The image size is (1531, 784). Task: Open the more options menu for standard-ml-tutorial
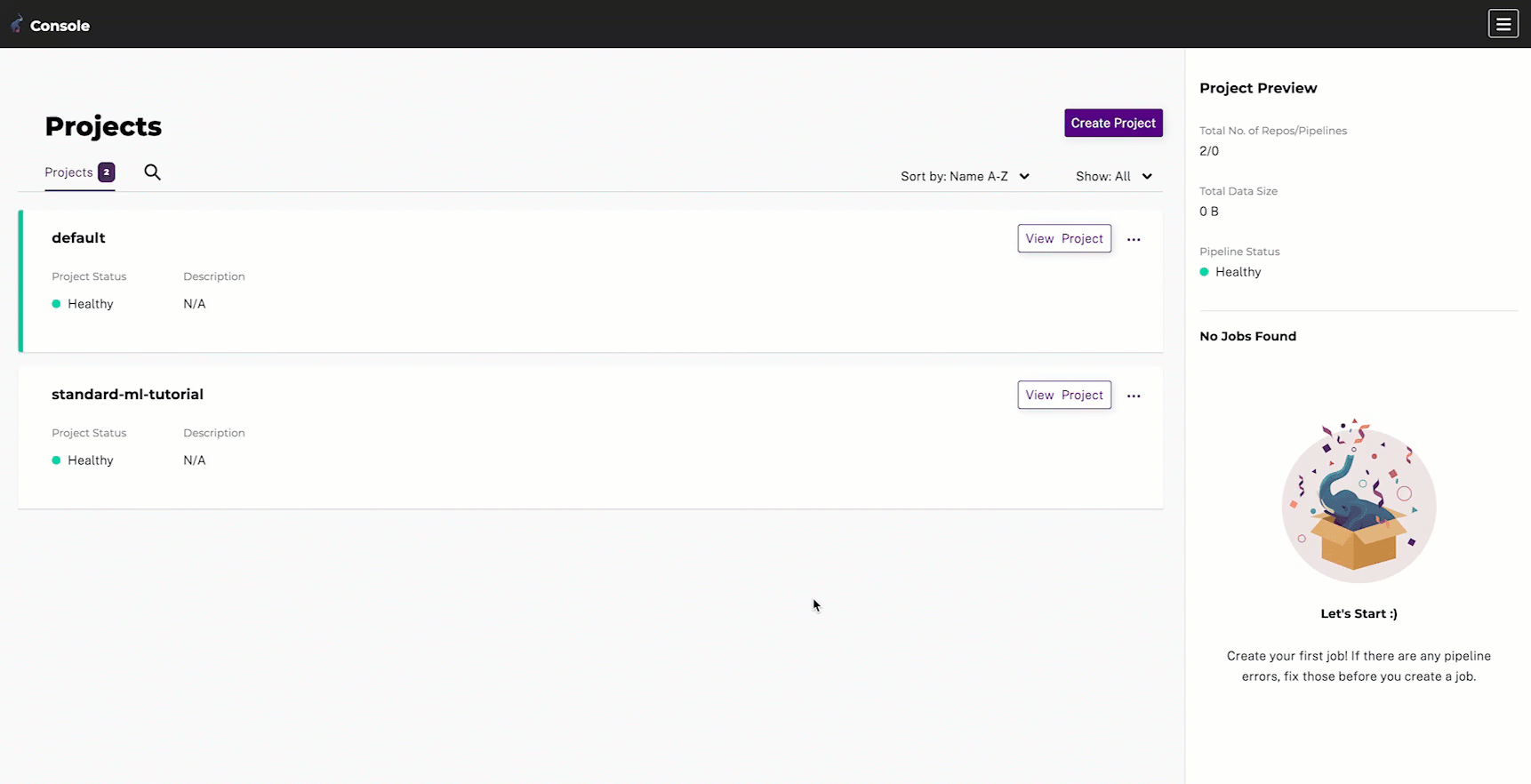[1134, 396]
